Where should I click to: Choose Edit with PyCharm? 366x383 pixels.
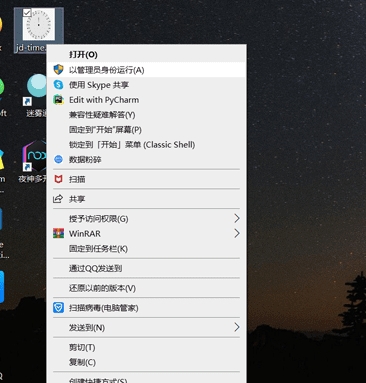147,100
